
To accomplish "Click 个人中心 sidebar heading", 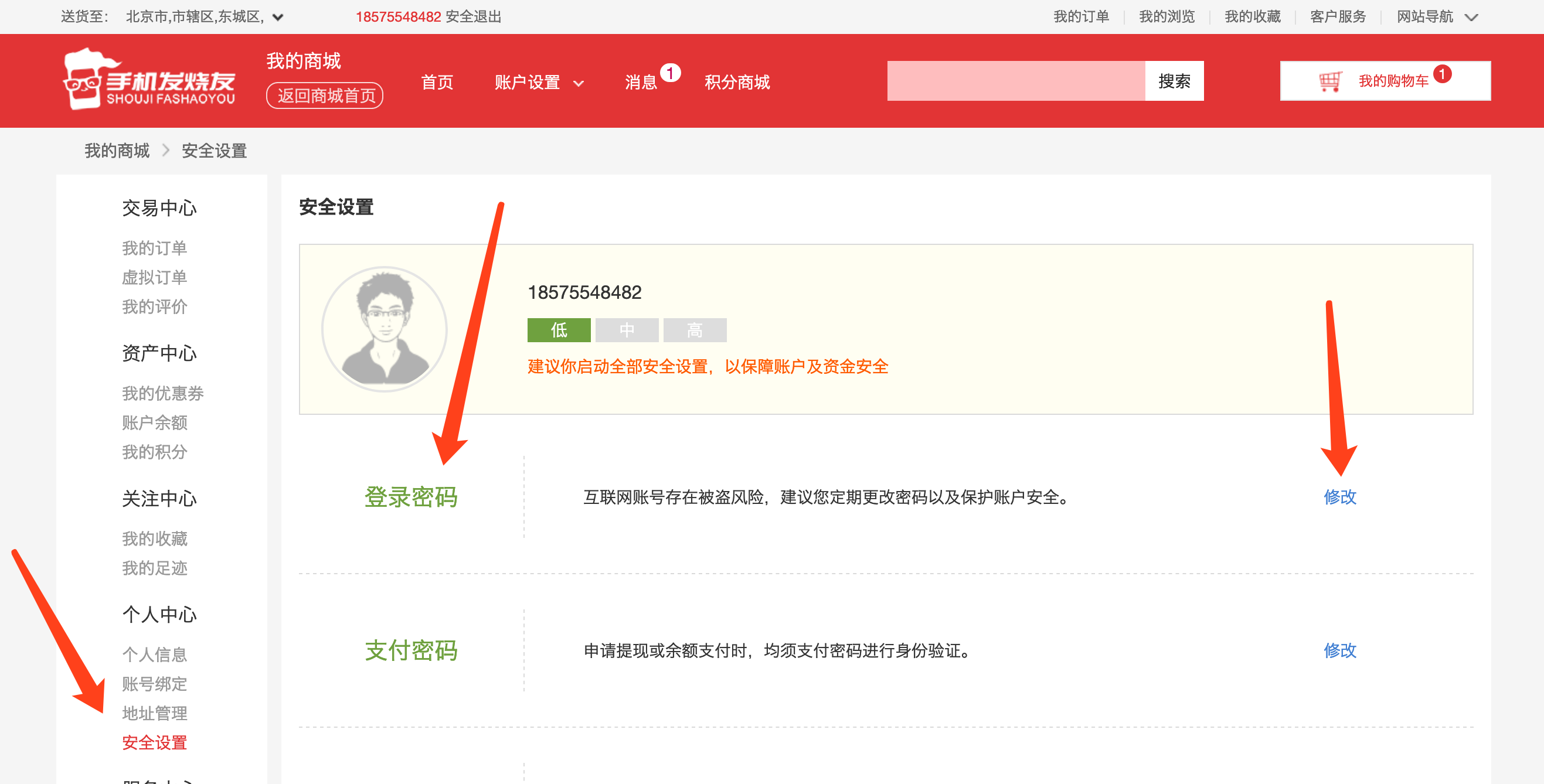I will 159,614.
